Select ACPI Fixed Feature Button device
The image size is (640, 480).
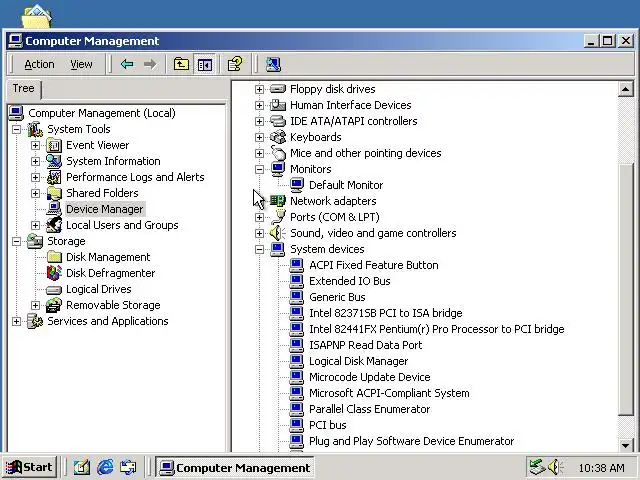click(x=373, y=265)
